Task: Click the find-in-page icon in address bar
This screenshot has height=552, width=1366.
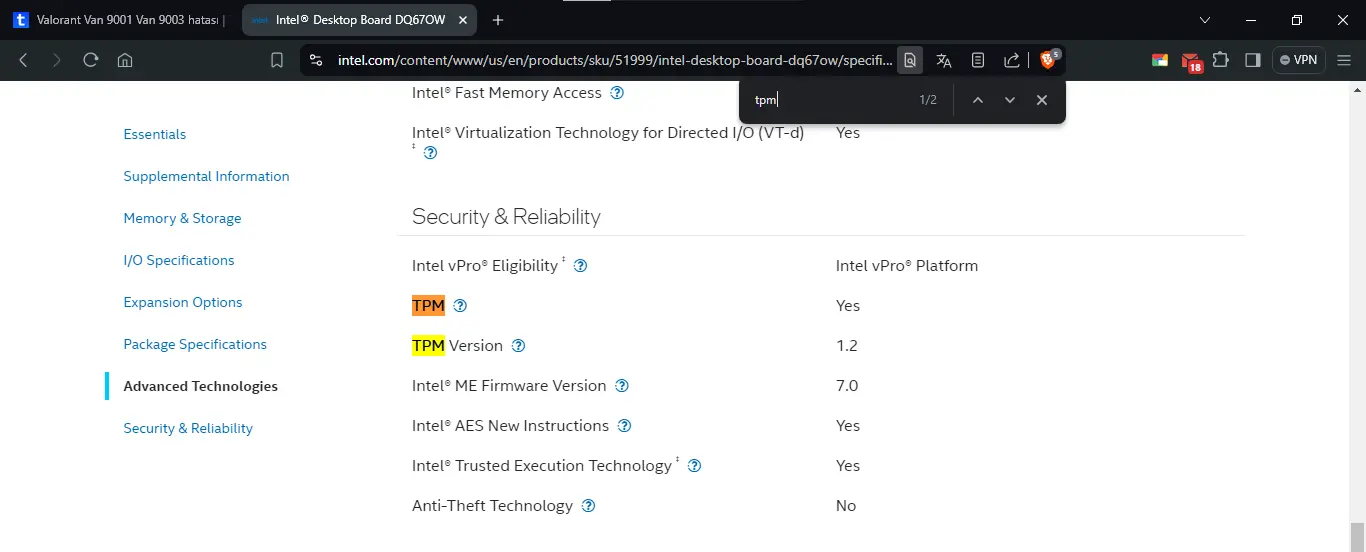Action: tap(909, 60)
